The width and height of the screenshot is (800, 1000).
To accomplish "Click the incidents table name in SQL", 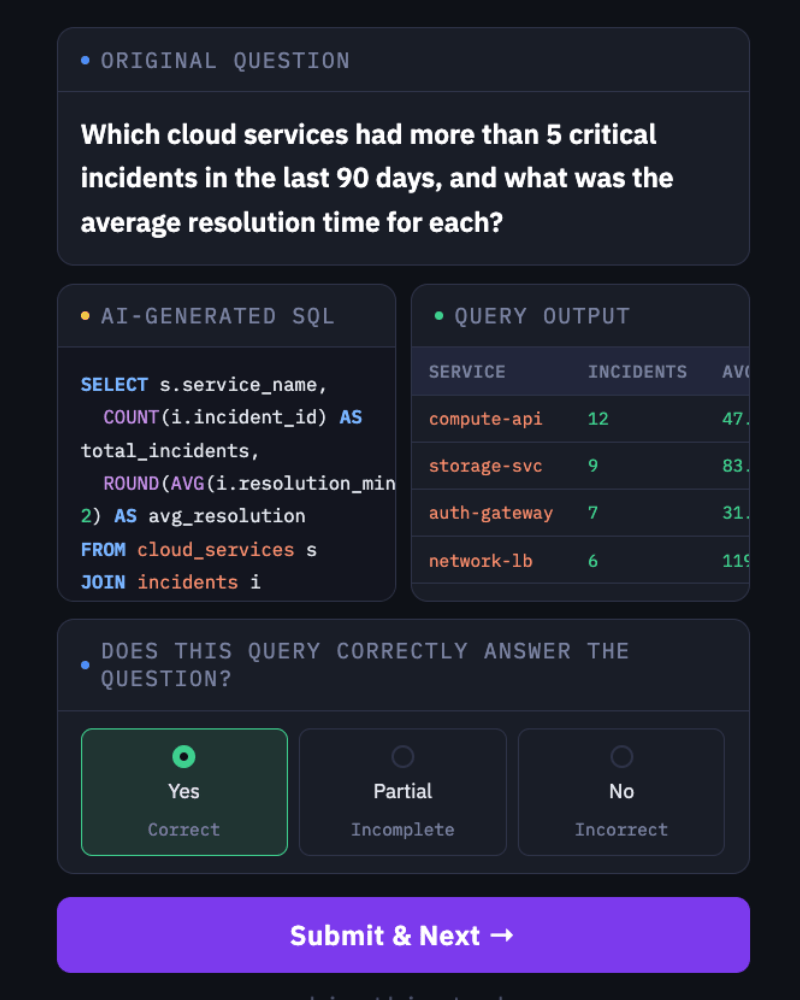I will [188, 582].
